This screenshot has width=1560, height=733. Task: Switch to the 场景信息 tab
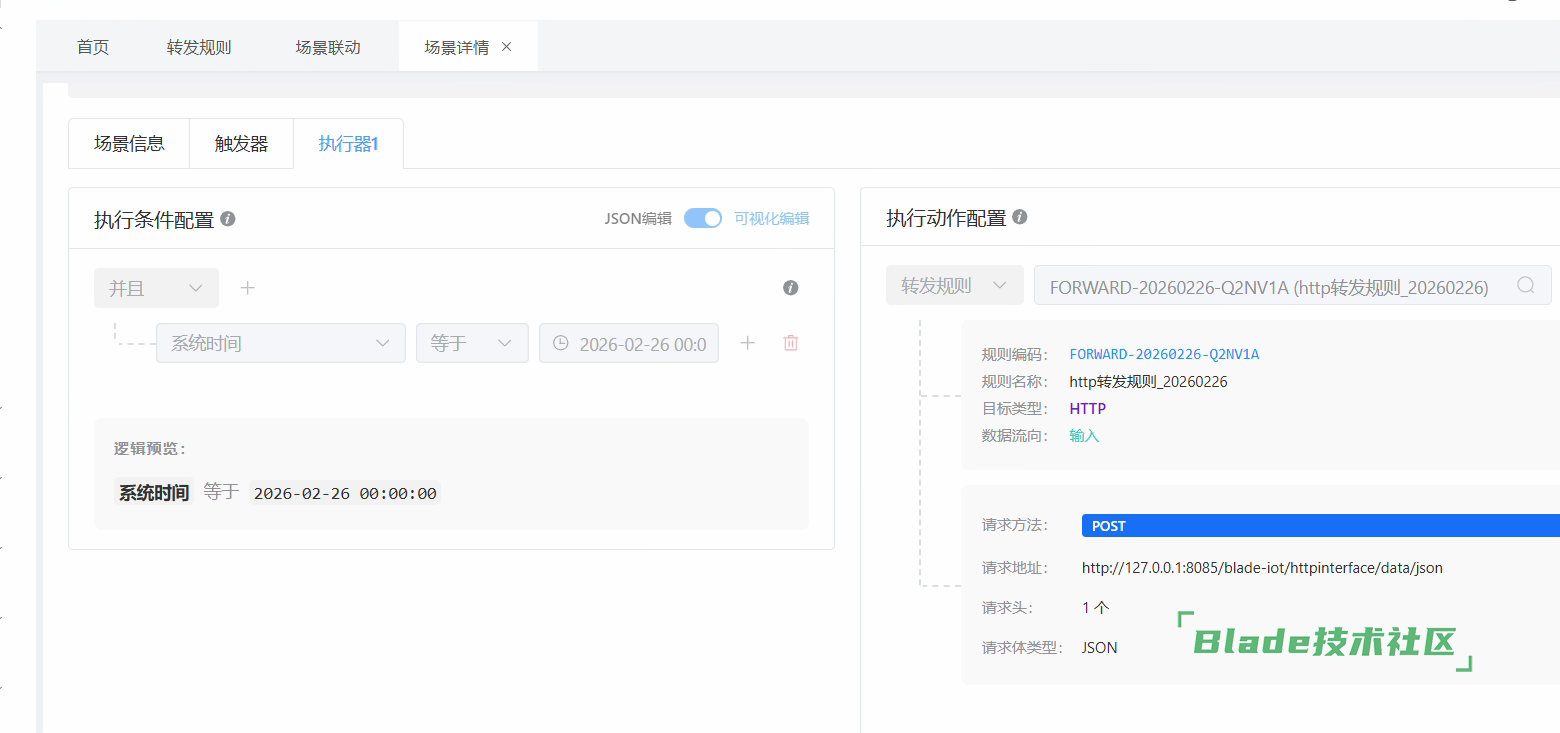(x=129, y=143)
